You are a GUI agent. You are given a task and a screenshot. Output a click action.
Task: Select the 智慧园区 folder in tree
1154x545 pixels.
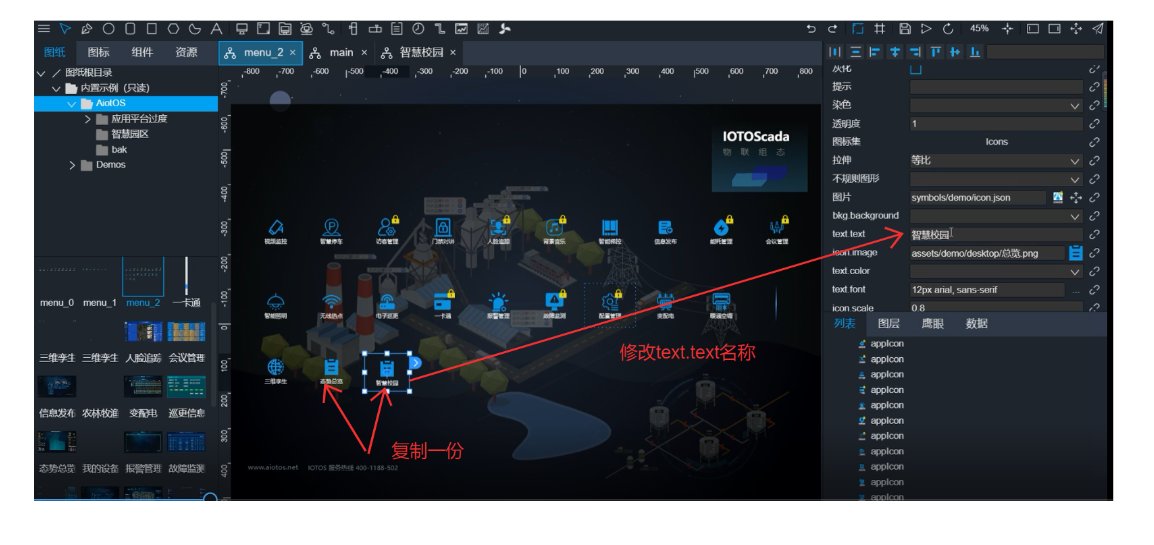pos(129,134)
